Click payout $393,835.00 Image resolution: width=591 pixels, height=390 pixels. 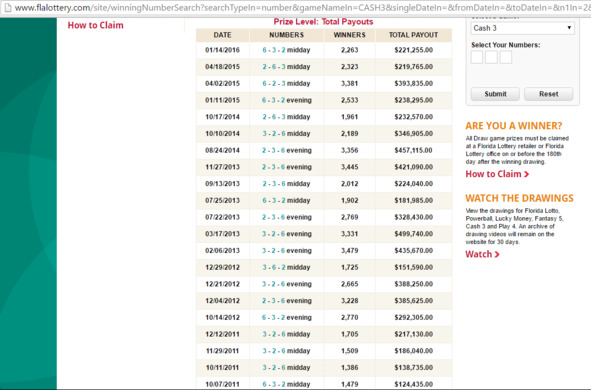coord(413,84)
